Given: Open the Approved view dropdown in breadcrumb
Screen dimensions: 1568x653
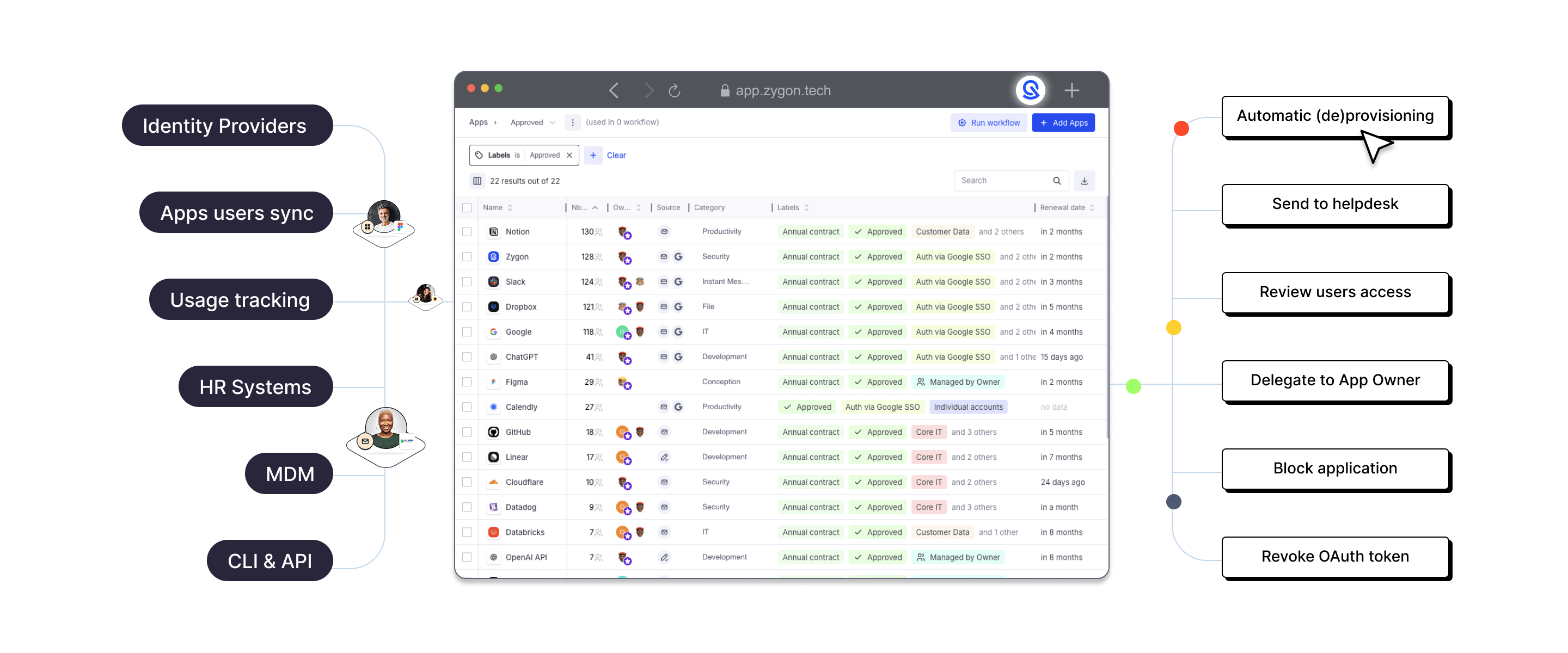Looking at the screenshot, I should click(x=532, y=122).
